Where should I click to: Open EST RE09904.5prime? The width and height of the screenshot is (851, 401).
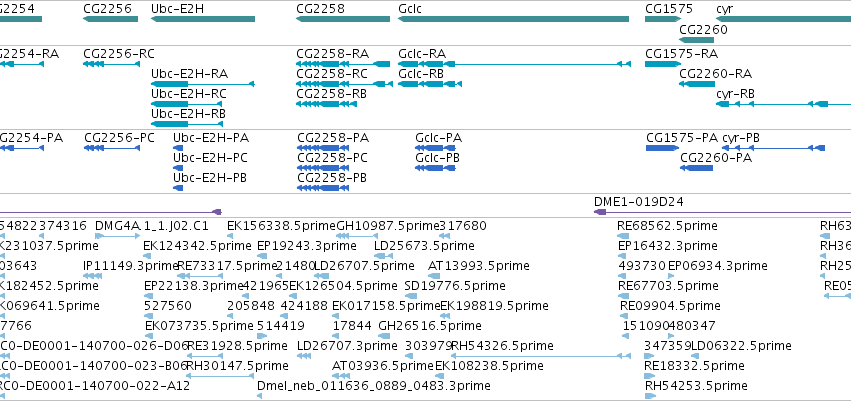click(624, 316)
